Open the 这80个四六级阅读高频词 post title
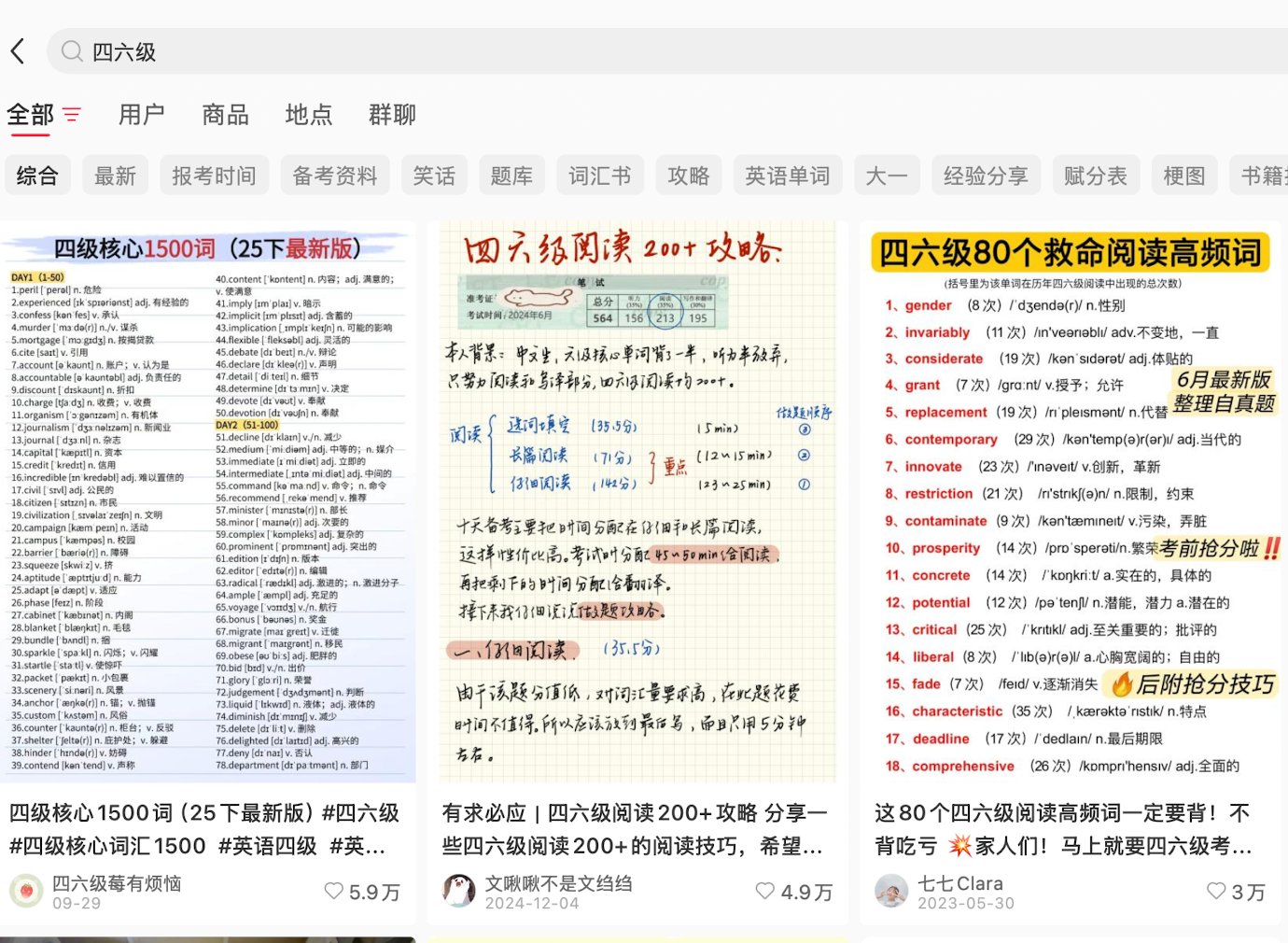Viewport: 1288px width, 943px height. [1064, 829]
